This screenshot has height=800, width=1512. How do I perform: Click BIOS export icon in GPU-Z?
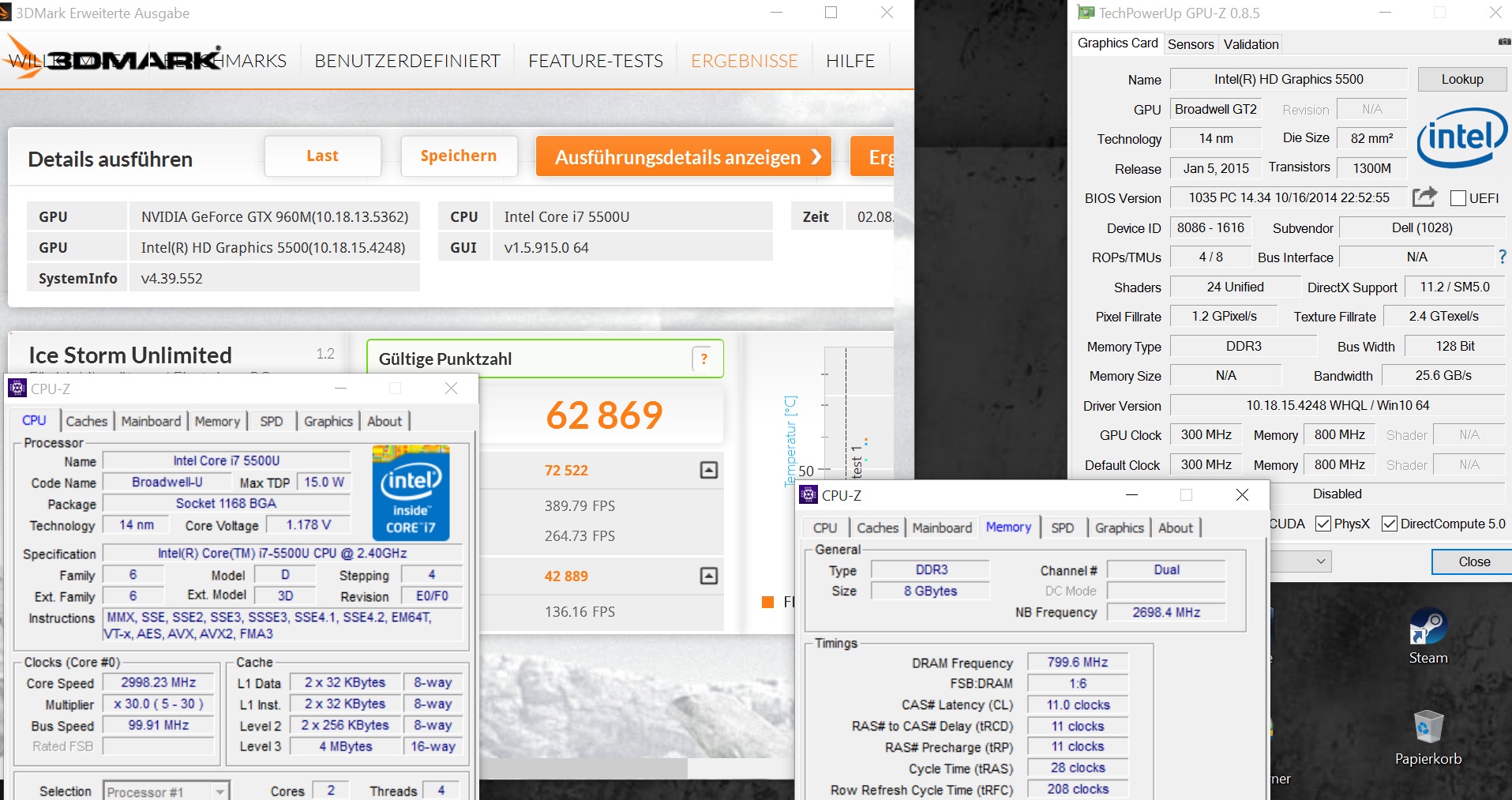tap(1424, 197)
